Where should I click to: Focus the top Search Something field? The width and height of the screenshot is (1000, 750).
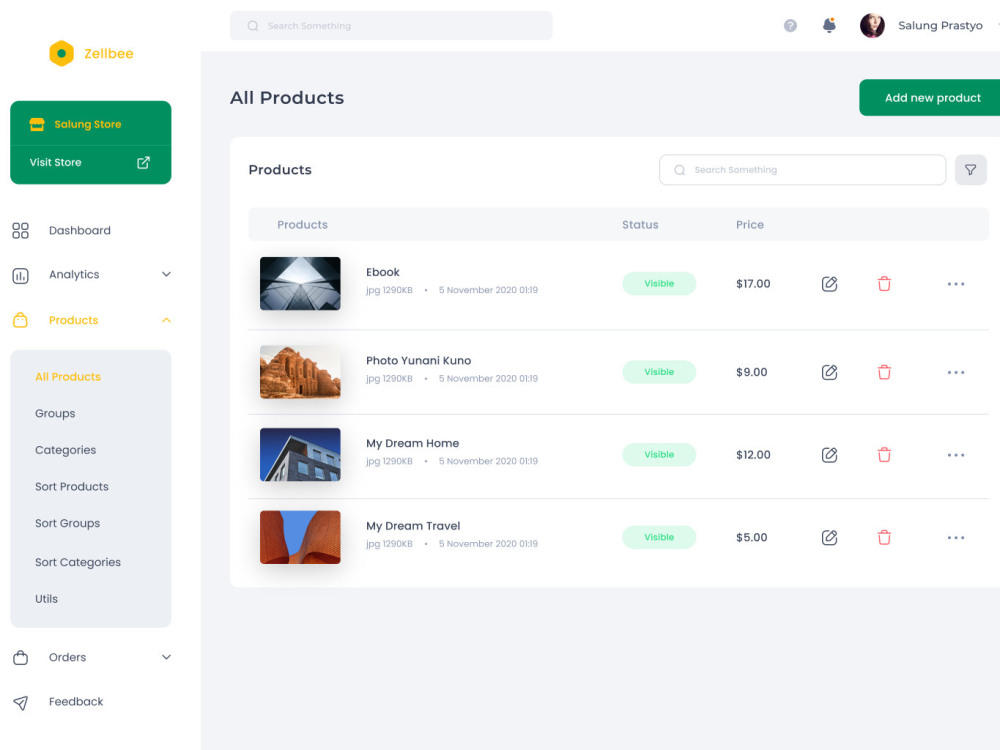(391, 26)
